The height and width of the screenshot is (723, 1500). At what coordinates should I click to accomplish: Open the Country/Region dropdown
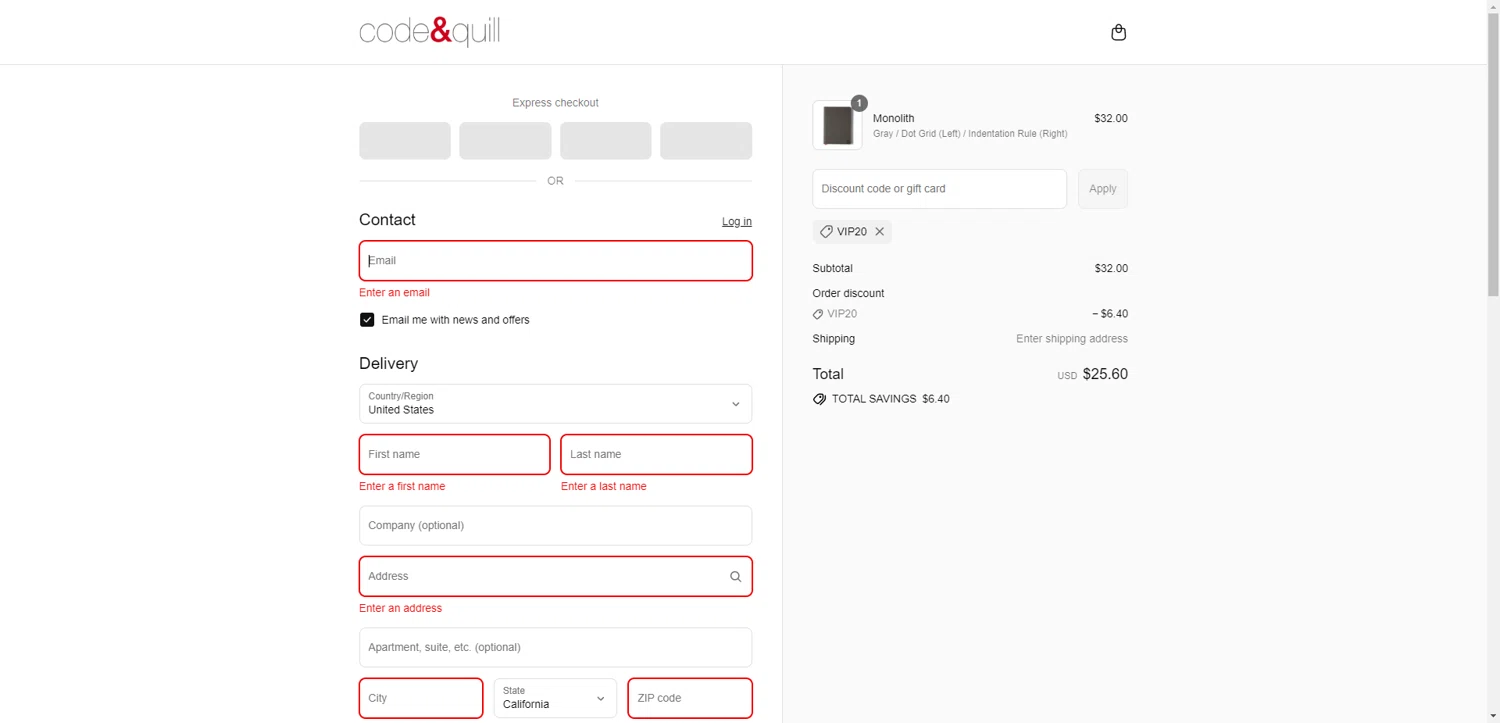click(556, 404)
